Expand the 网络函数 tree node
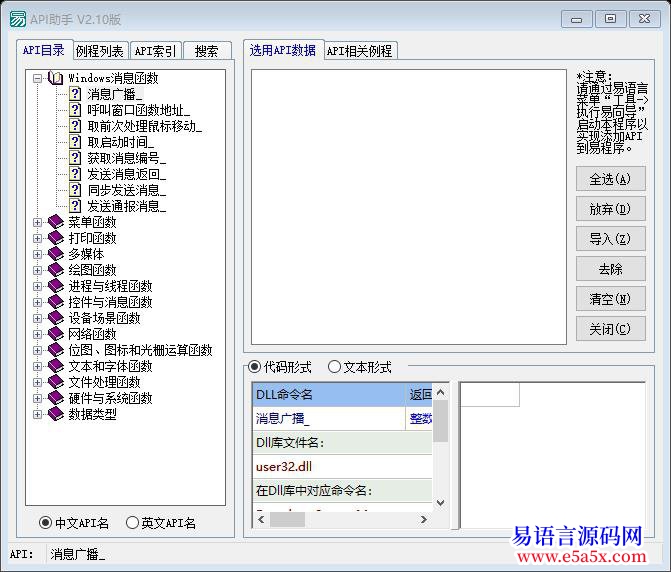The width and height of the screenshot is (671, 572). pos(38,335)
